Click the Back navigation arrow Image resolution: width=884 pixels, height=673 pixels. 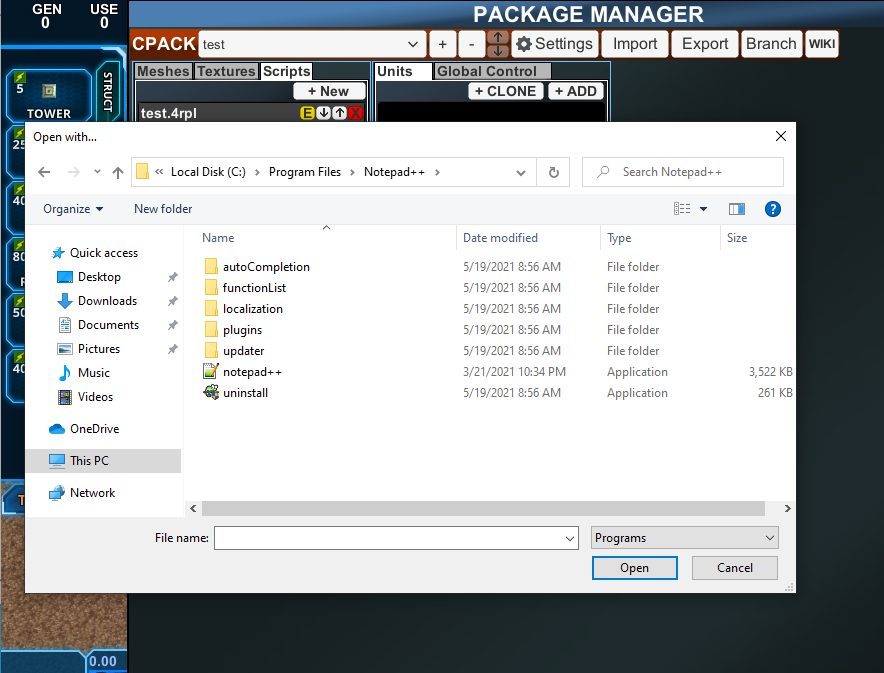[44, 172]
